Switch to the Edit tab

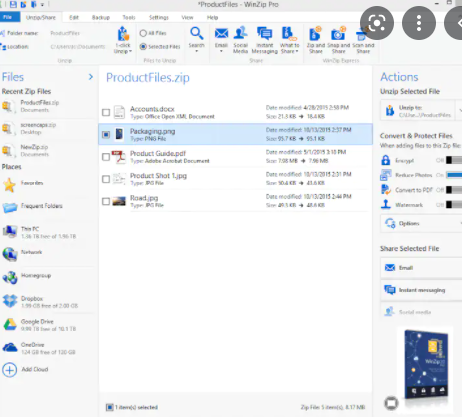pos(74,17)
